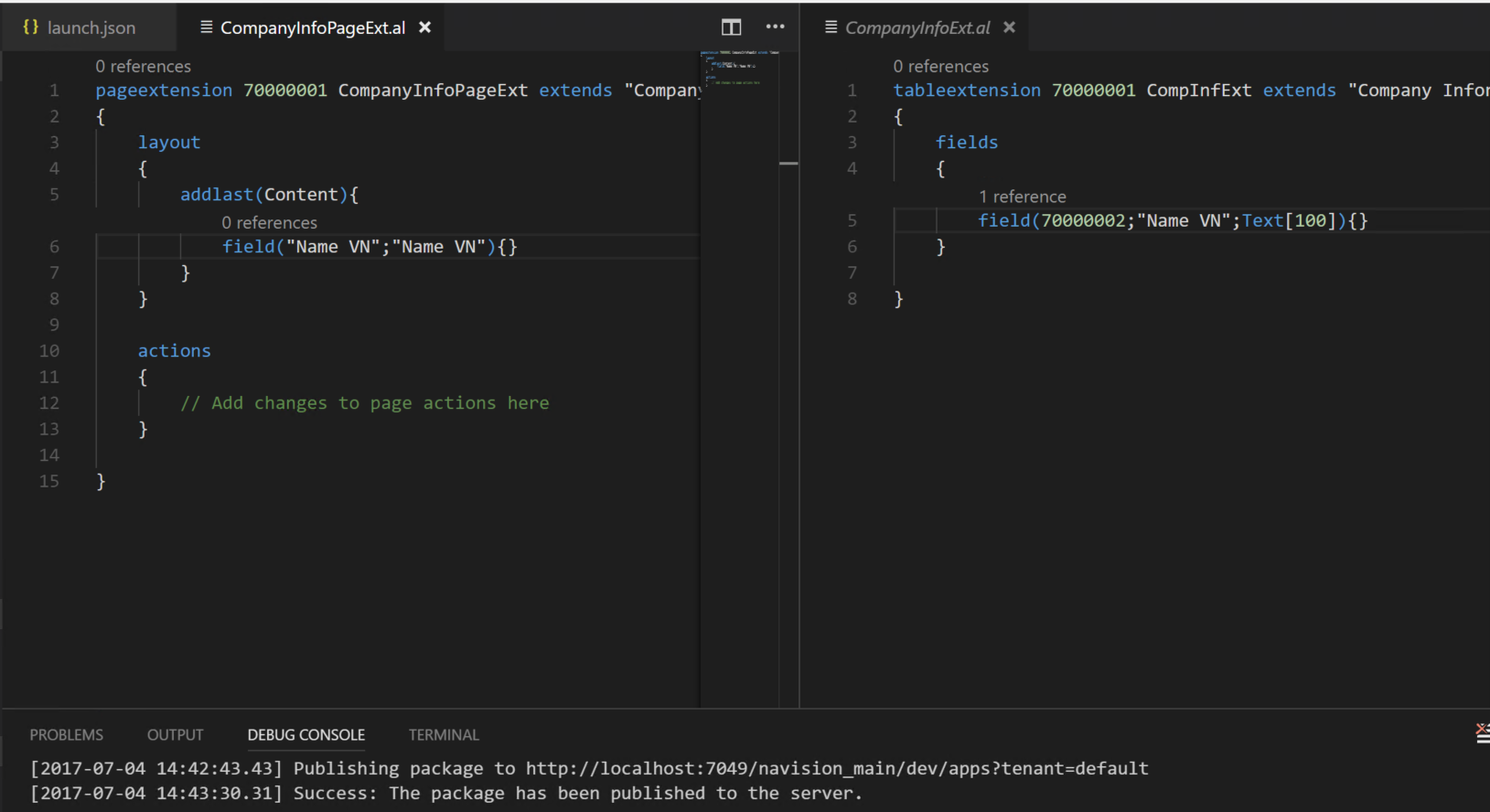Click 'CompInfExt' name in the right editor
This screenshot has height=812, width=1490.
coord(1199,91)
